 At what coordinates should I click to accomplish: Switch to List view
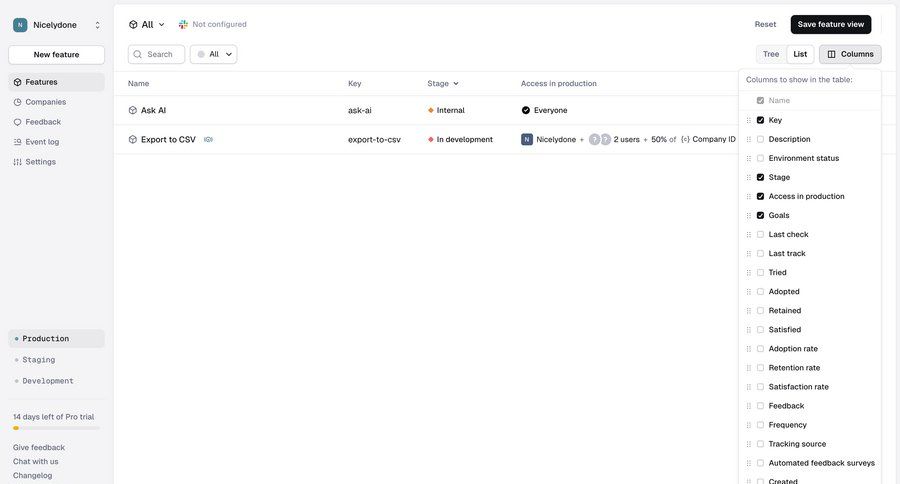[x=800, y=54]
